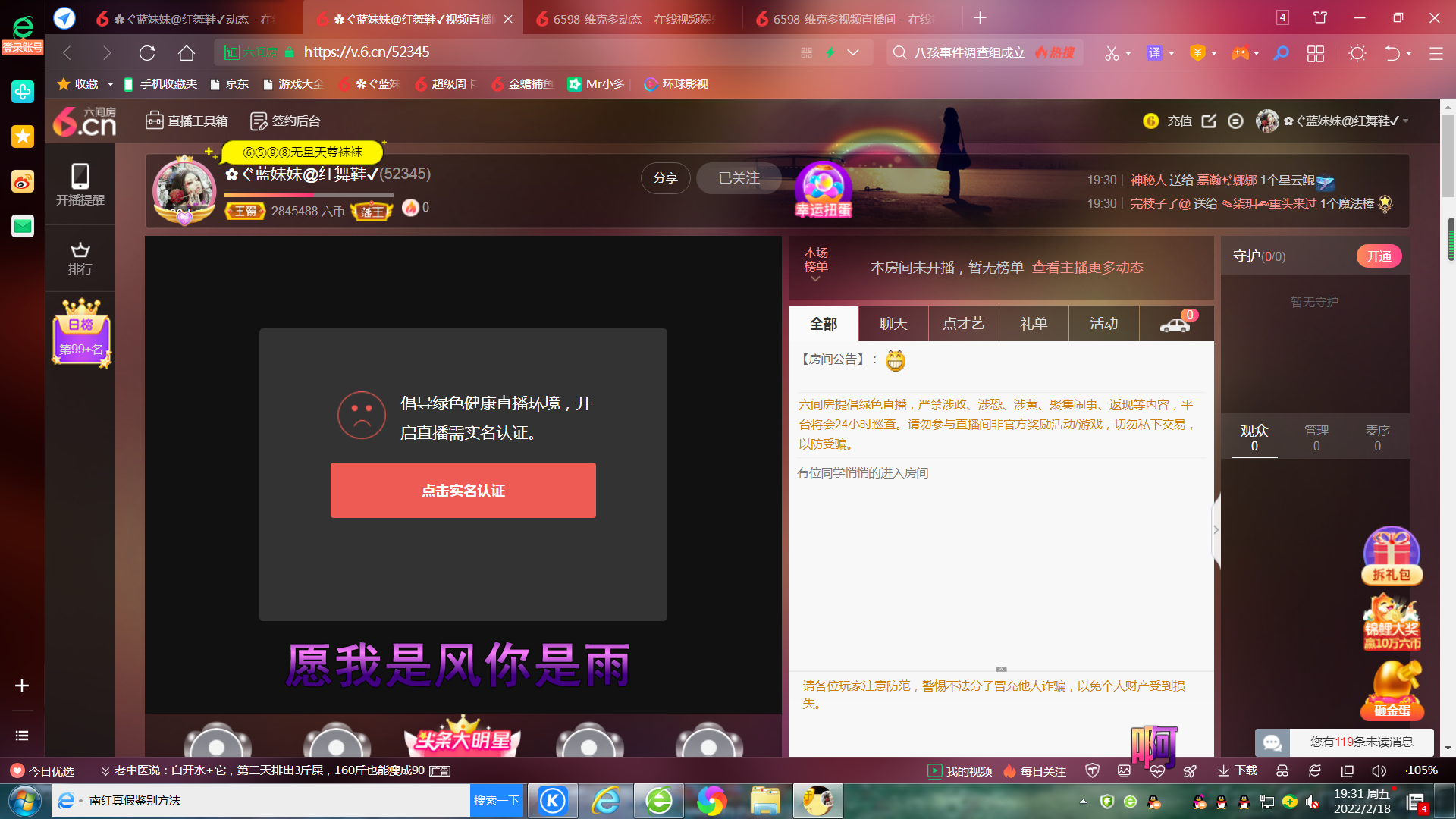Switch to 聊天 tab
Image resolution: width=1456 pixels, height=819 pixels.
point(893,324)
